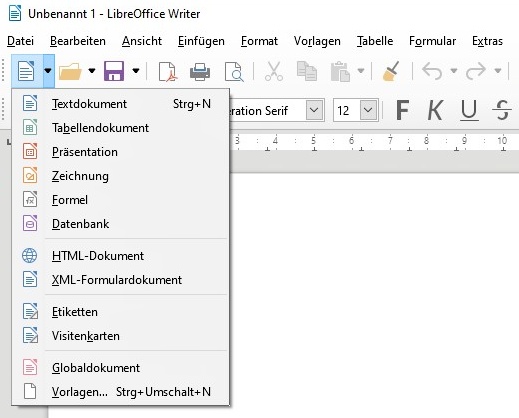Open Vorlagen... template manager entry
This screenshot has width=519, height=418.
[x=121, y=392]
